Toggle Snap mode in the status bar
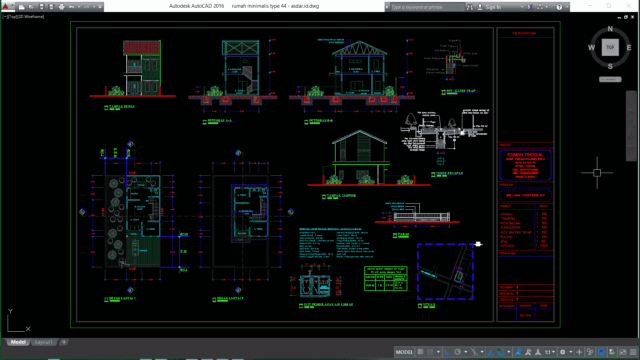 (x=430, y=352)
